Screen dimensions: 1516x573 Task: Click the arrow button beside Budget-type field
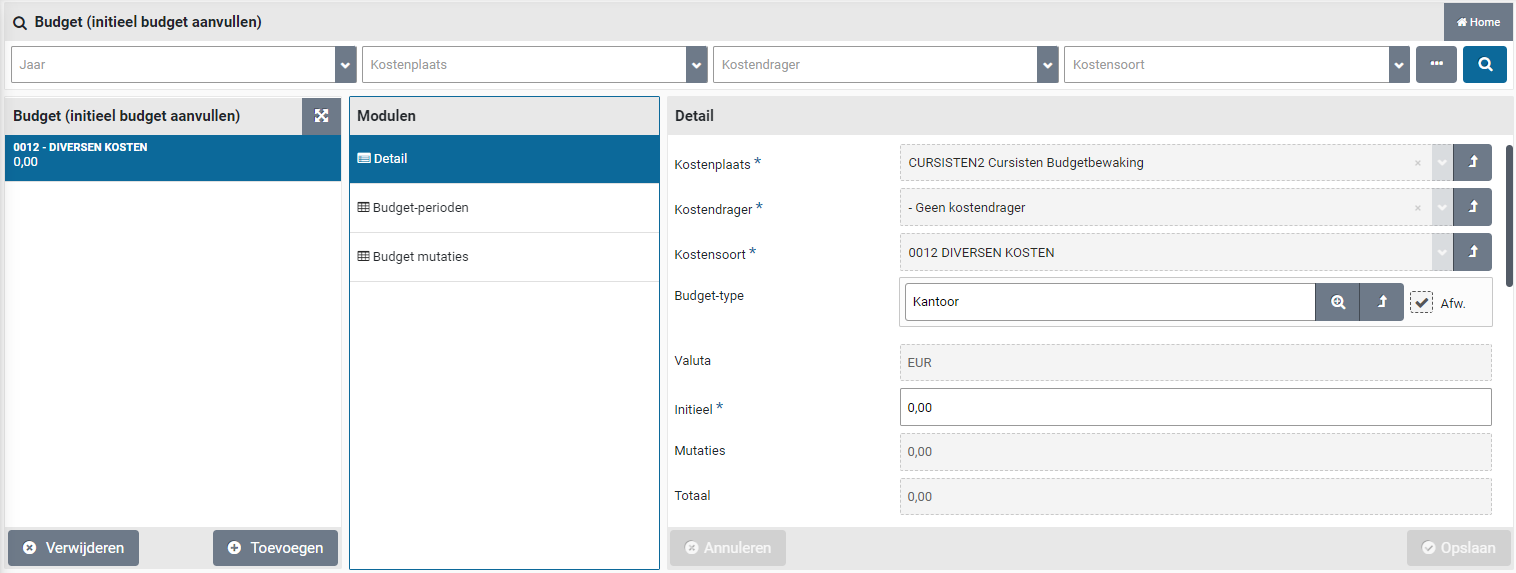pyautogui.click(x=1382, y=302)
